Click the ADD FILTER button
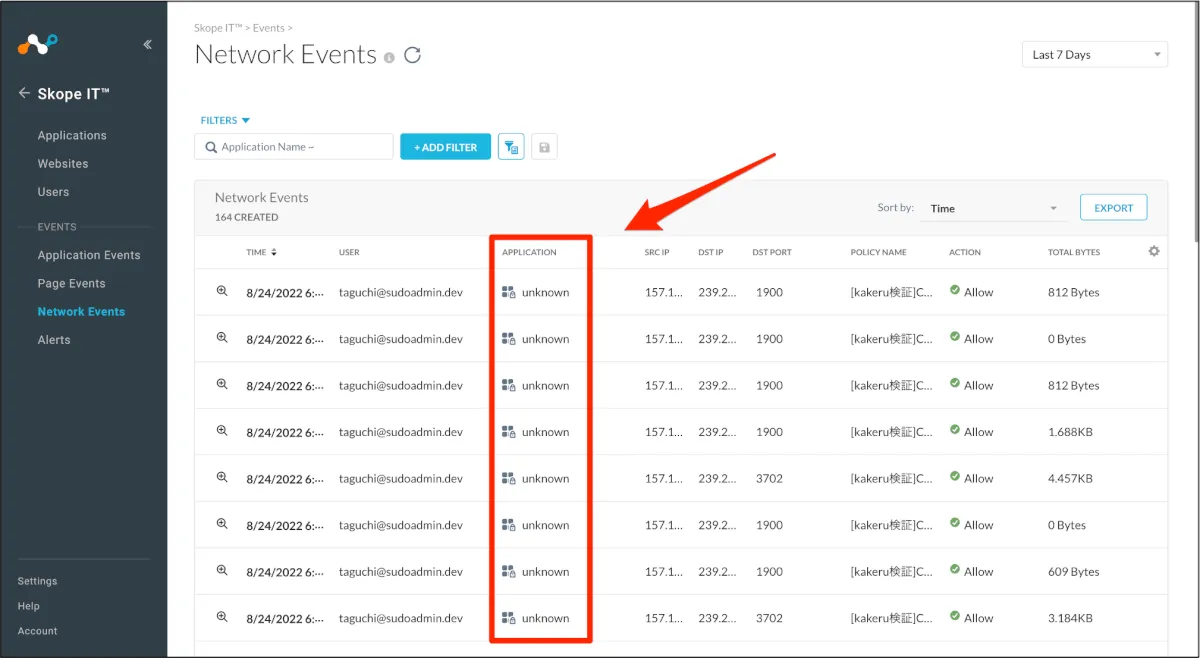 (445, 147)
